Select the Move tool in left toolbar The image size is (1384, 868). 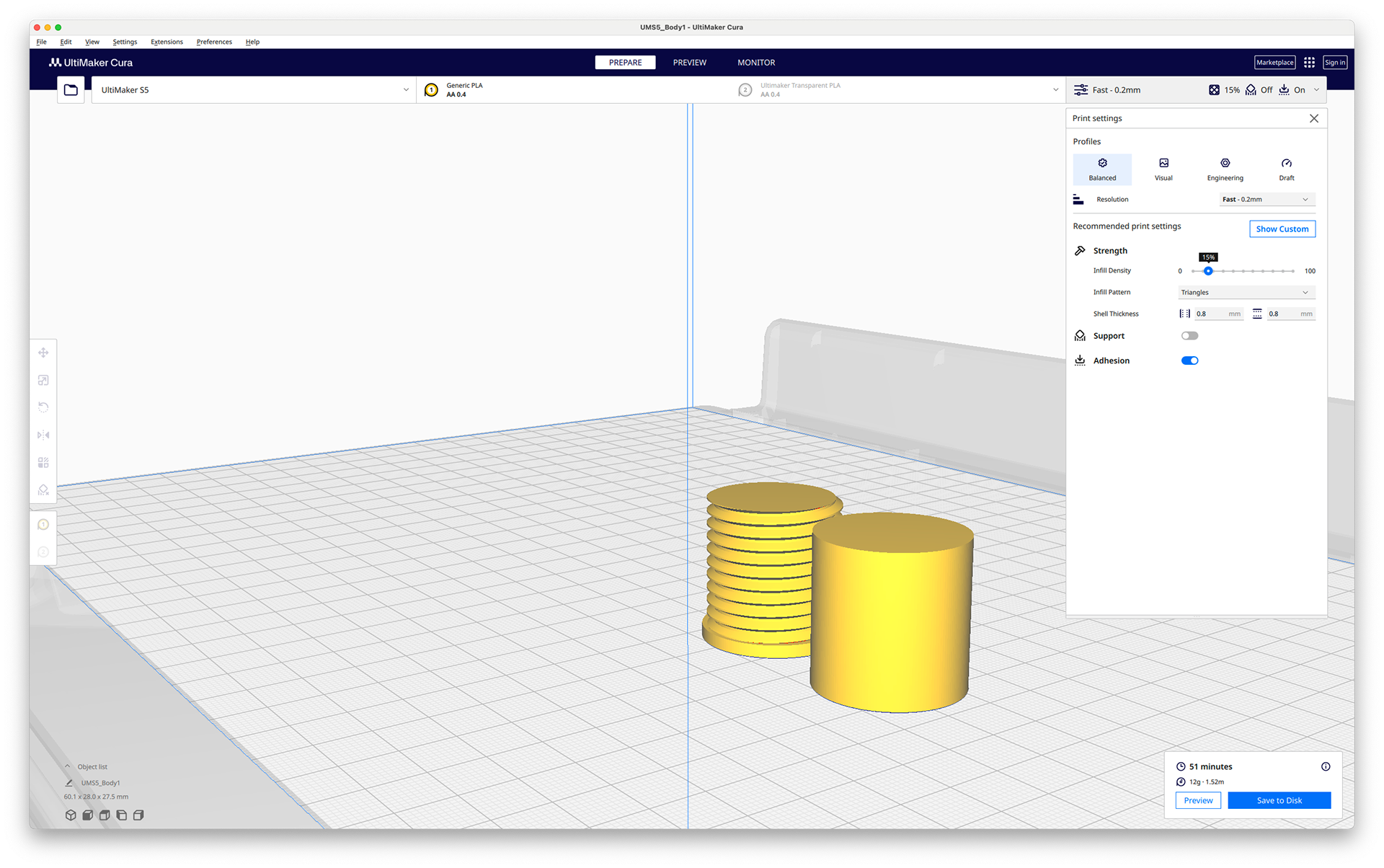point(43,353)
